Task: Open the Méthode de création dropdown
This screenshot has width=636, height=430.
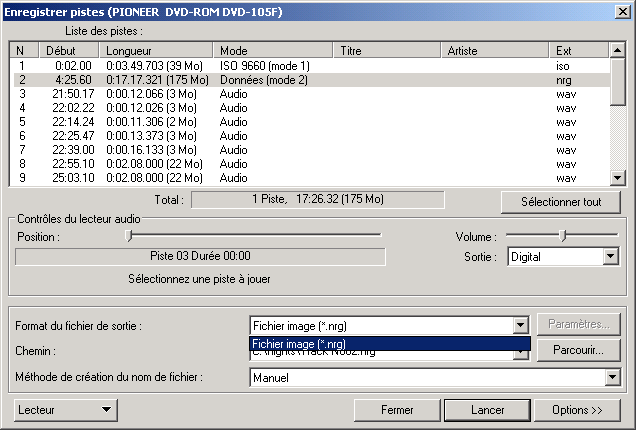Action: (x=612, y=378)
